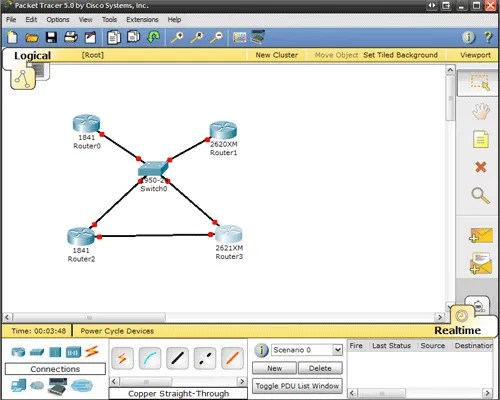Screen dimensions: 500x400
Task: Select WAN Emulation cloud category icon
Action: pos(37,386)
